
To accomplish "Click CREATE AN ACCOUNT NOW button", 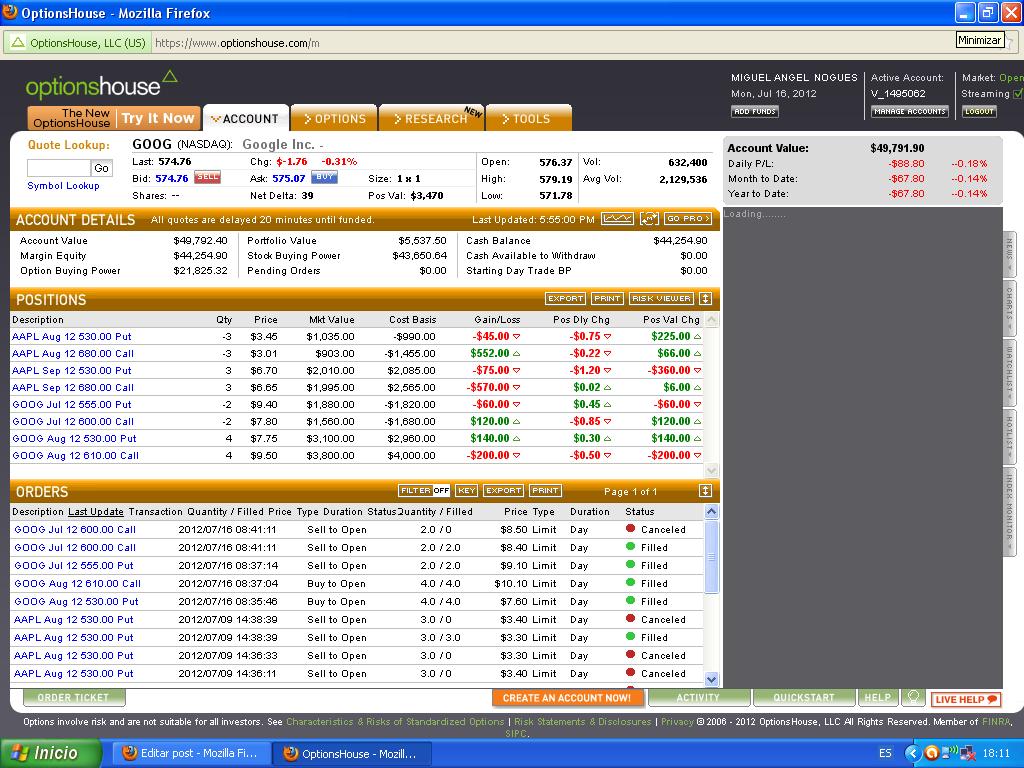I will click(567, 697).
